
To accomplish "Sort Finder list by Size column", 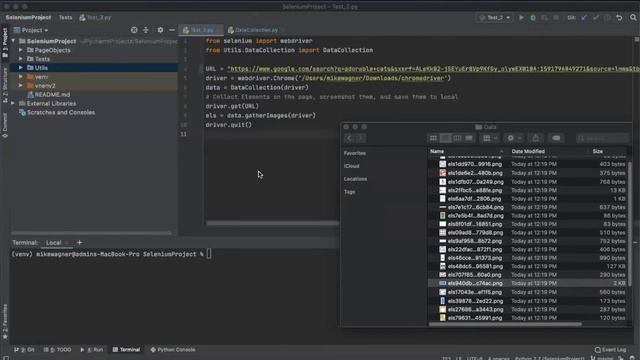I will point(608,151).
